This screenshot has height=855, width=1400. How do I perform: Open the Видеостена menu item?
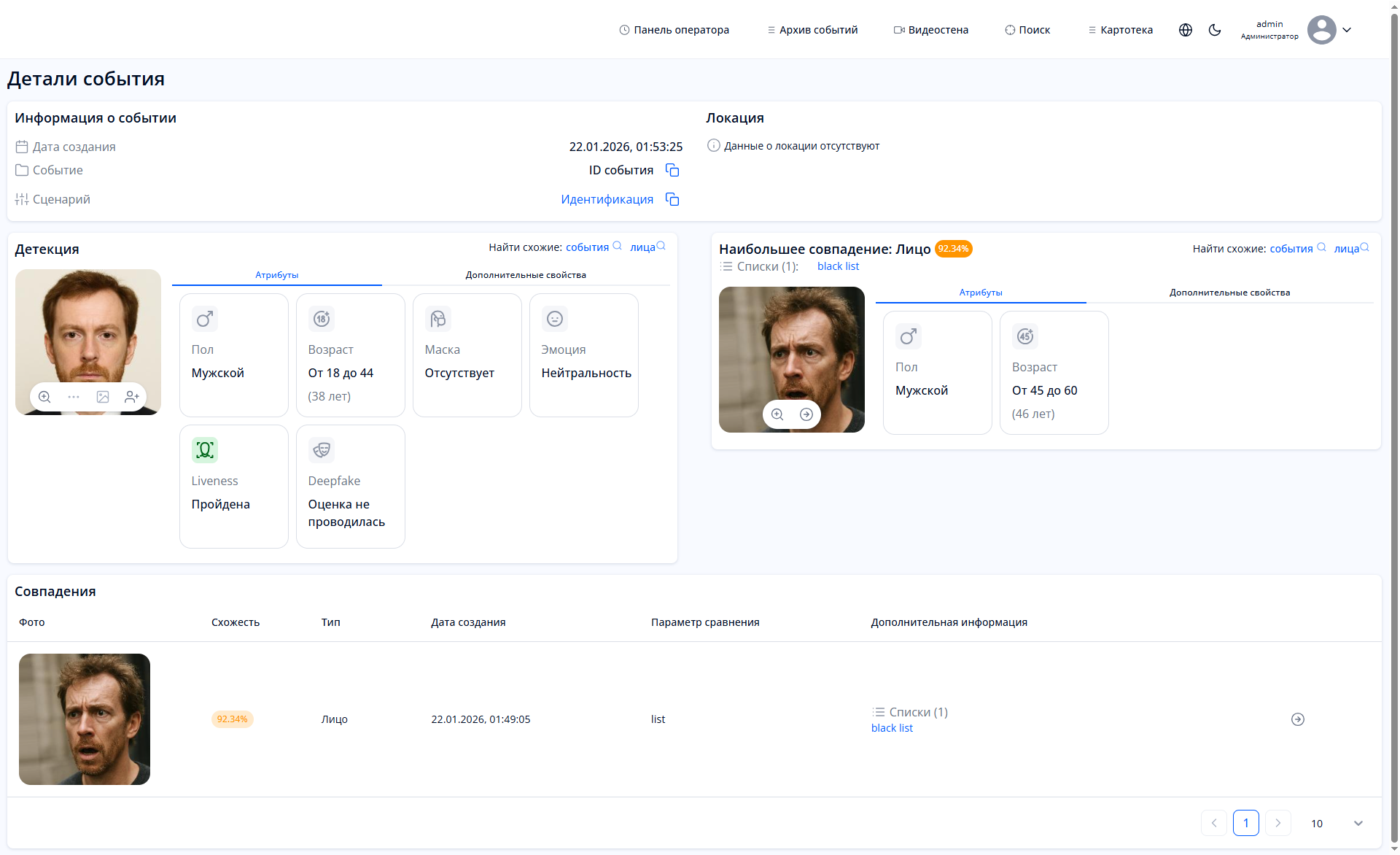[931, 30]
